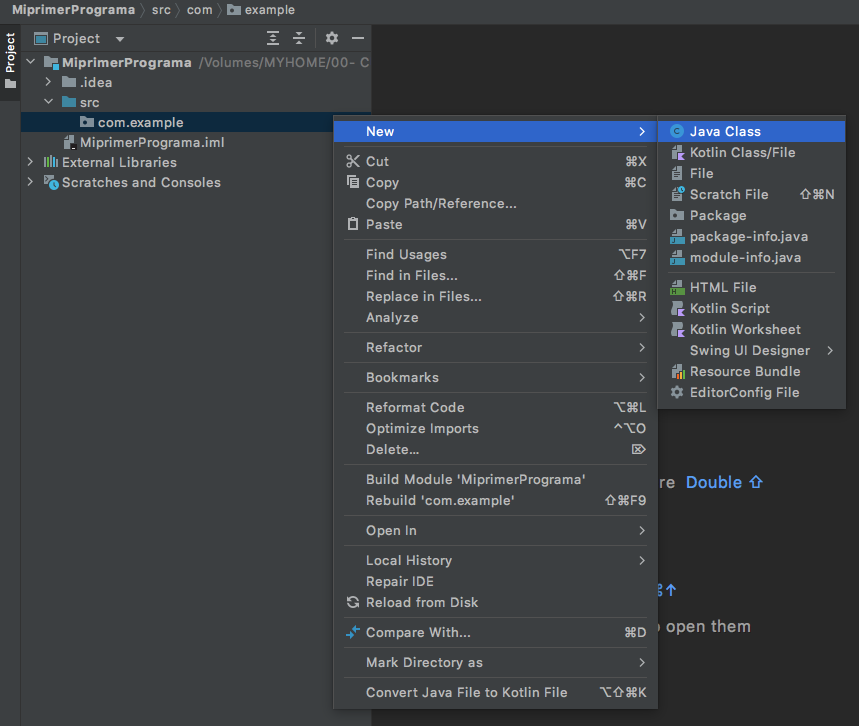Screen dimensions: 859x726
Task: Click the Paste clipboard icon
Action: pos(353,224)
